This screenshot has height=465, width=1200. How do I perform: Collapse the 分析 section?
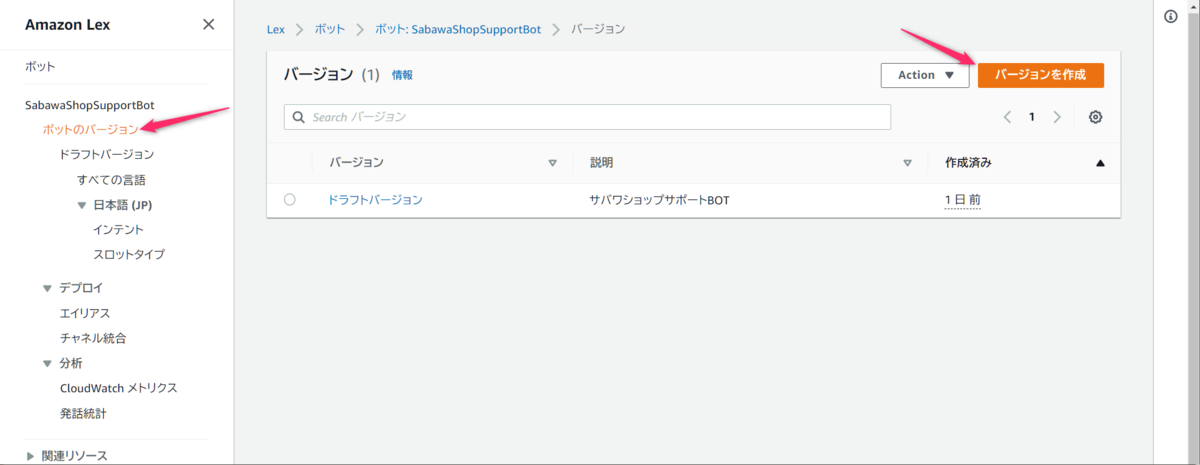click(x=47, y=363)
